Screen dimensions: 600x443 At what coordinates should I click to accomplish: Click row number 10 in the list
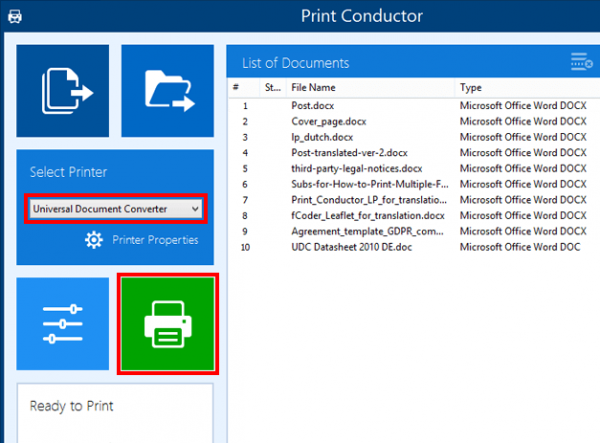coord(245,248)
